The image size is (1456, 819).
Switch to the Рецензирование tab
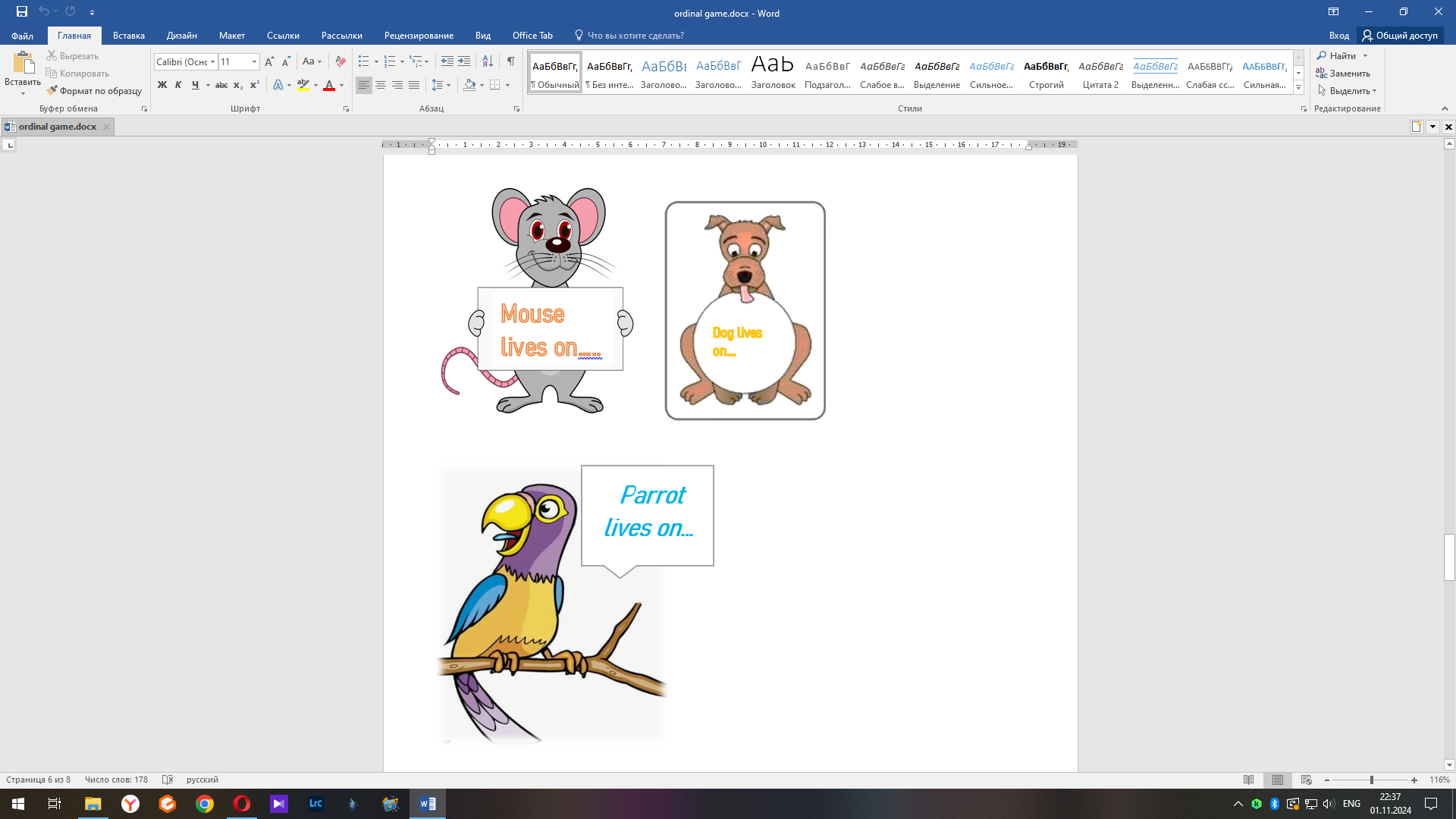pos(419,36)
